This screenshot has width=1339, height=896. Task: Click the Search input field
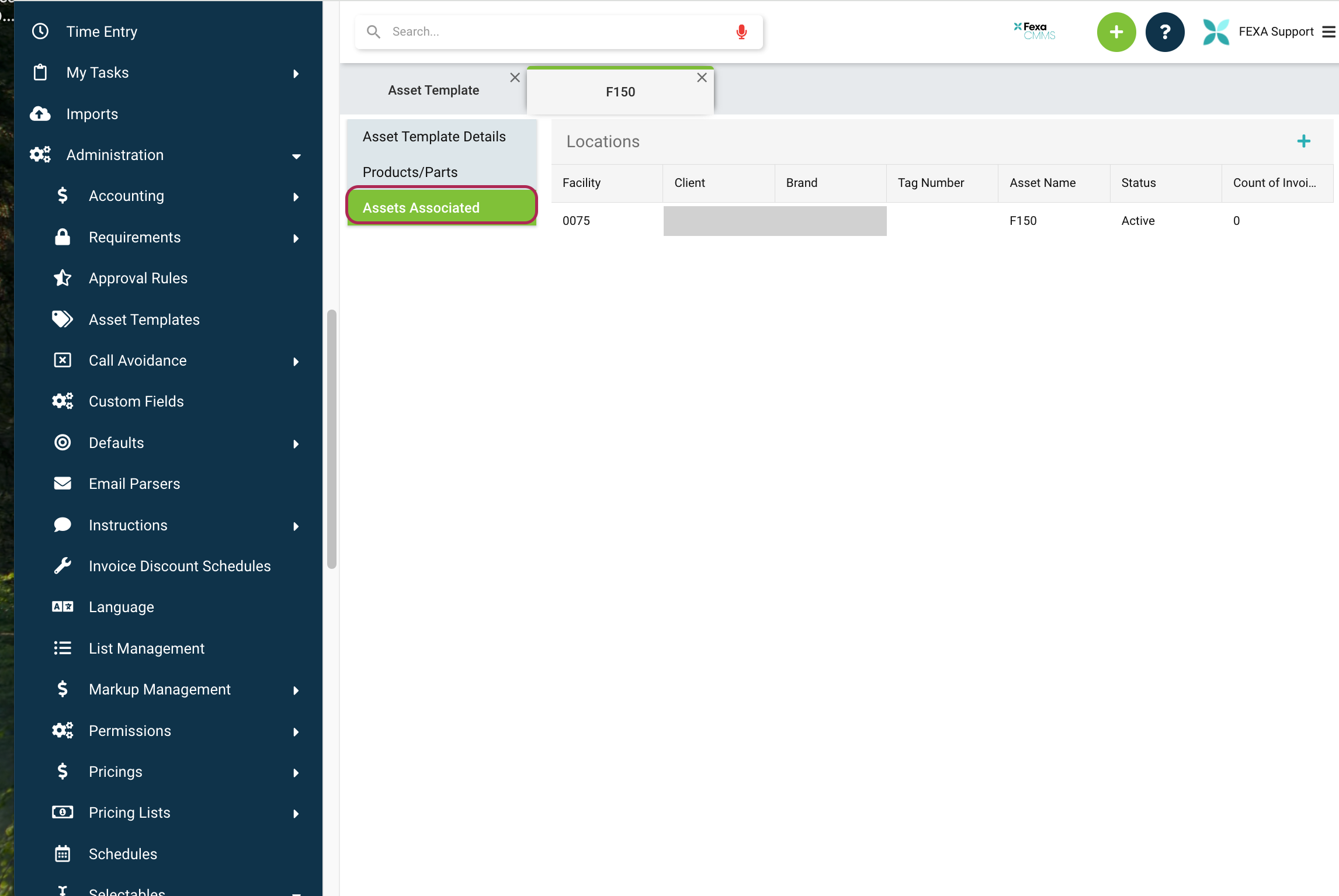tap(559, 32)
